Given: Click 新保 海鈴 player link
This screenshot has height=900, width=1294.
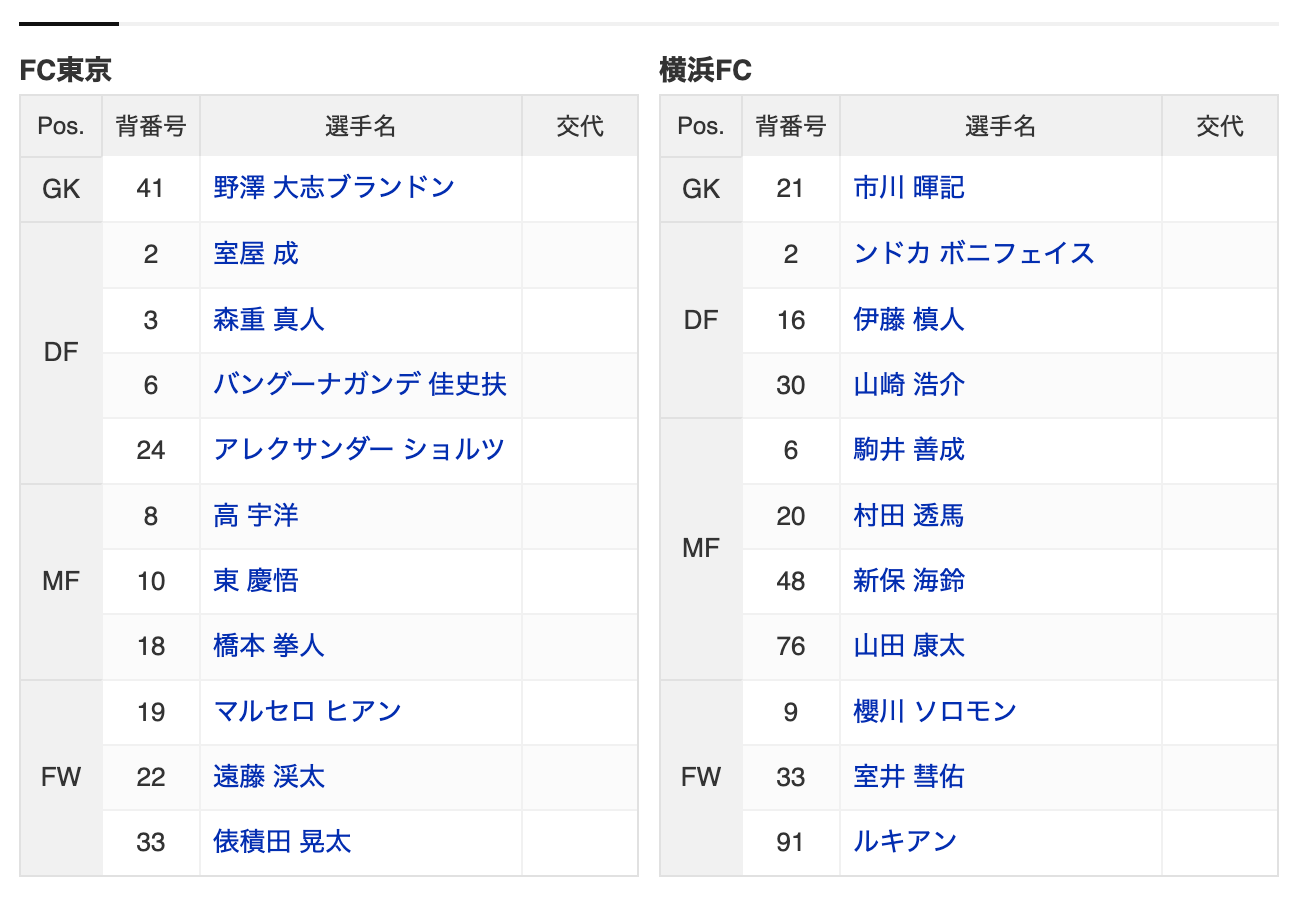Looking at the screenshot, I should pyautogui.click(x=909, y=581).
